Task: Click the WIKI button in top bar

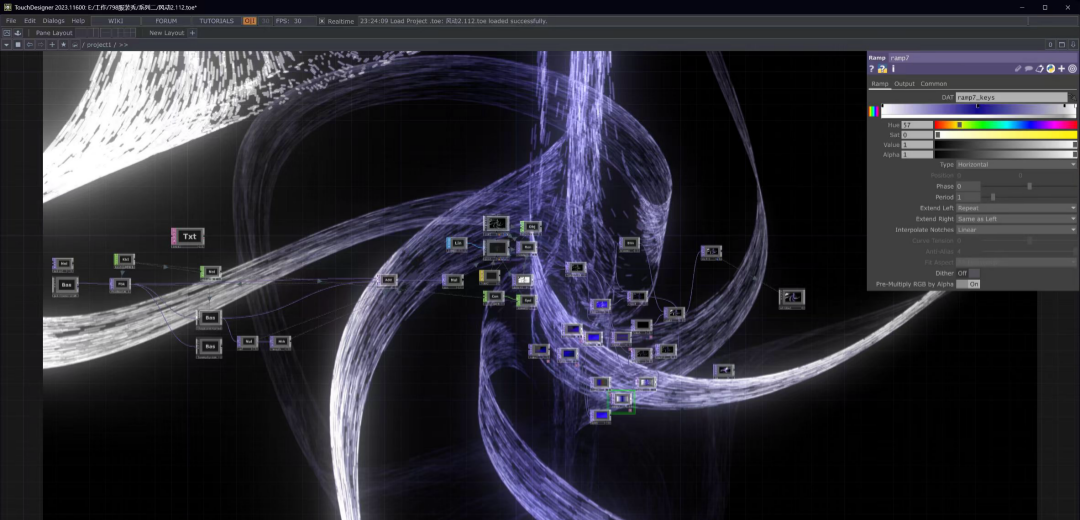Action: click(115, 21)
